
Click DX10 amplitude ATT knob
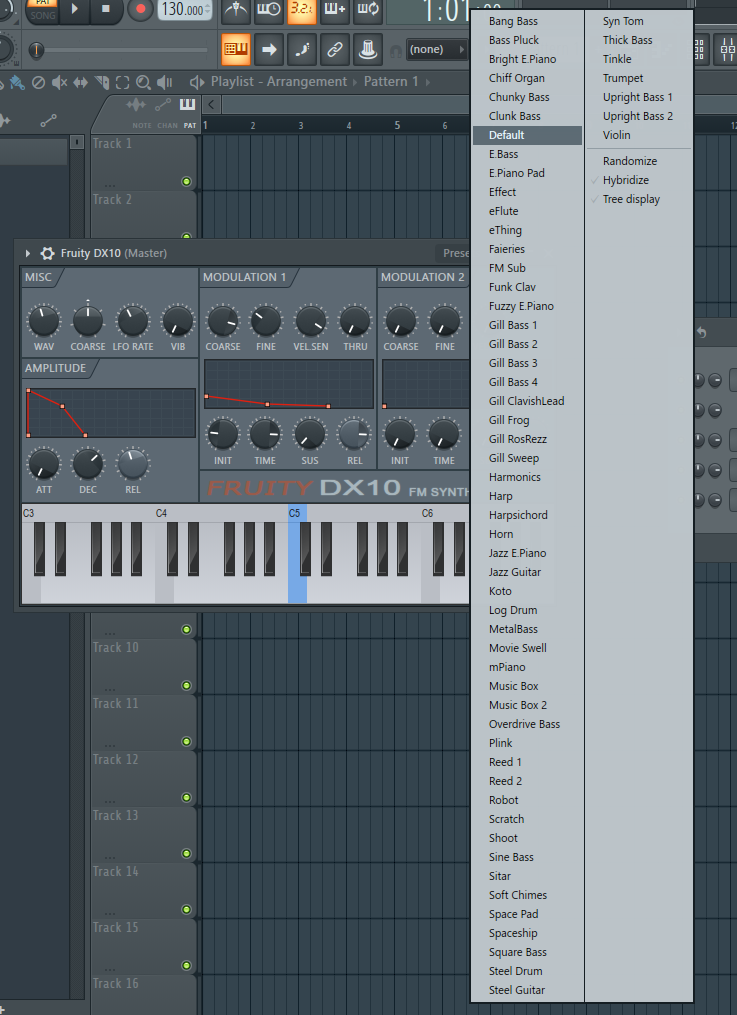click(44, 463)
